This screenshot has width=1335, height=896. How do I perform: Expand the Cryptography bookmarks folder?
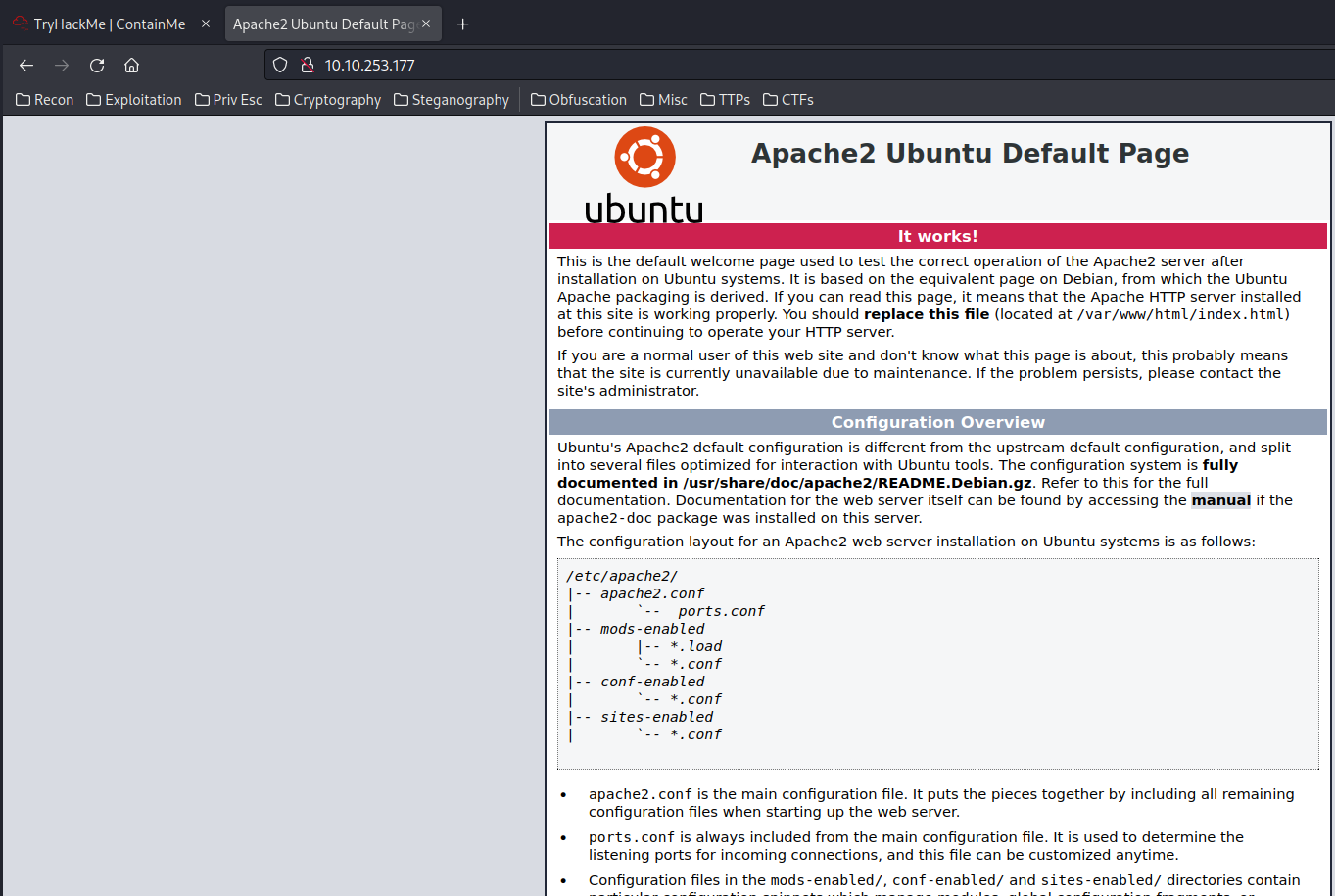[x=328, y=100]
